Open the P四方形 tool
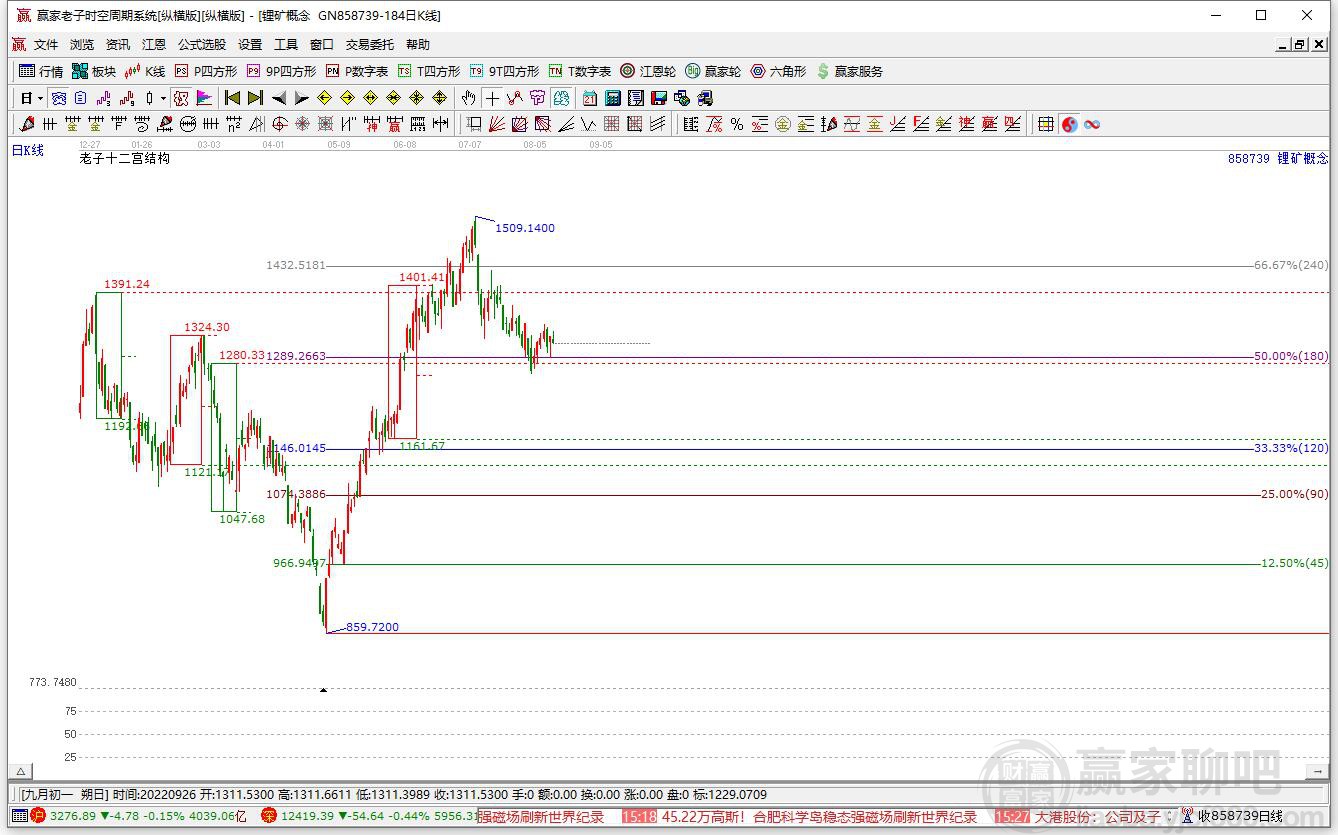The height and width of the screenshot is (835, 1338). click(x=206, y=71)
